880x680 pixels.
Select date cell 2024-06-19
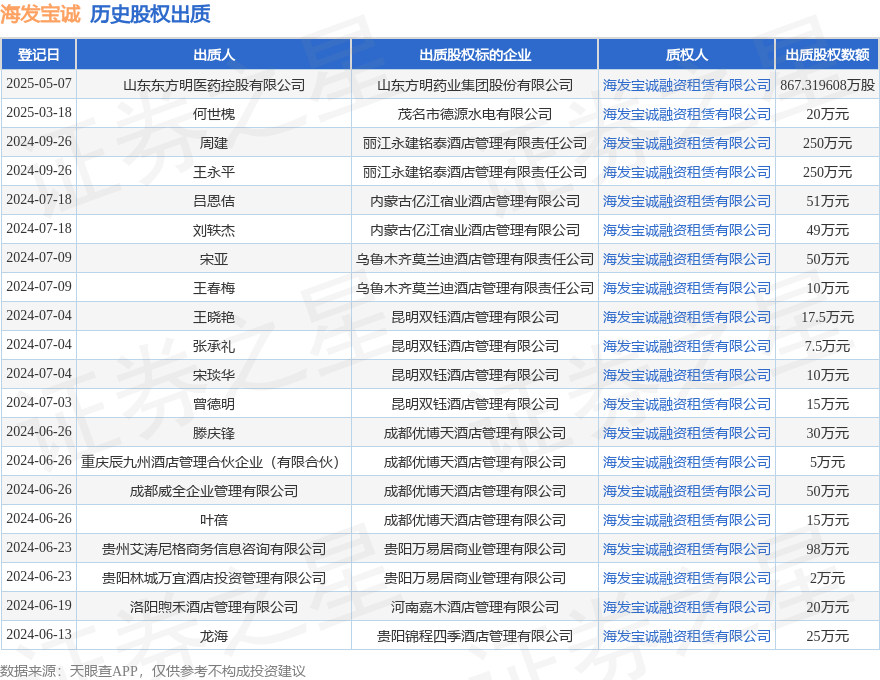pos(39,605)
